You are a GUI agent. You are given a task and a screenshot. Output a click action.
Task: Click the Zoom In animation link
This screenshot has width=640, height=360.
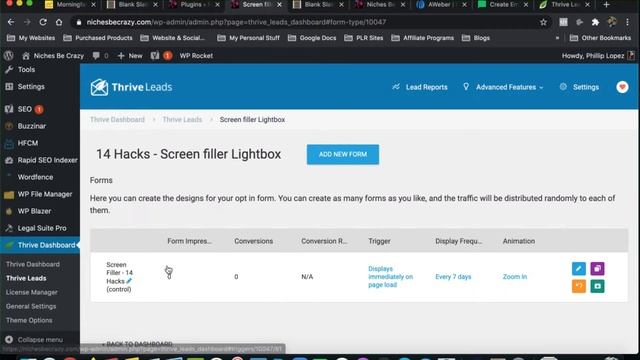click(515, 277)
